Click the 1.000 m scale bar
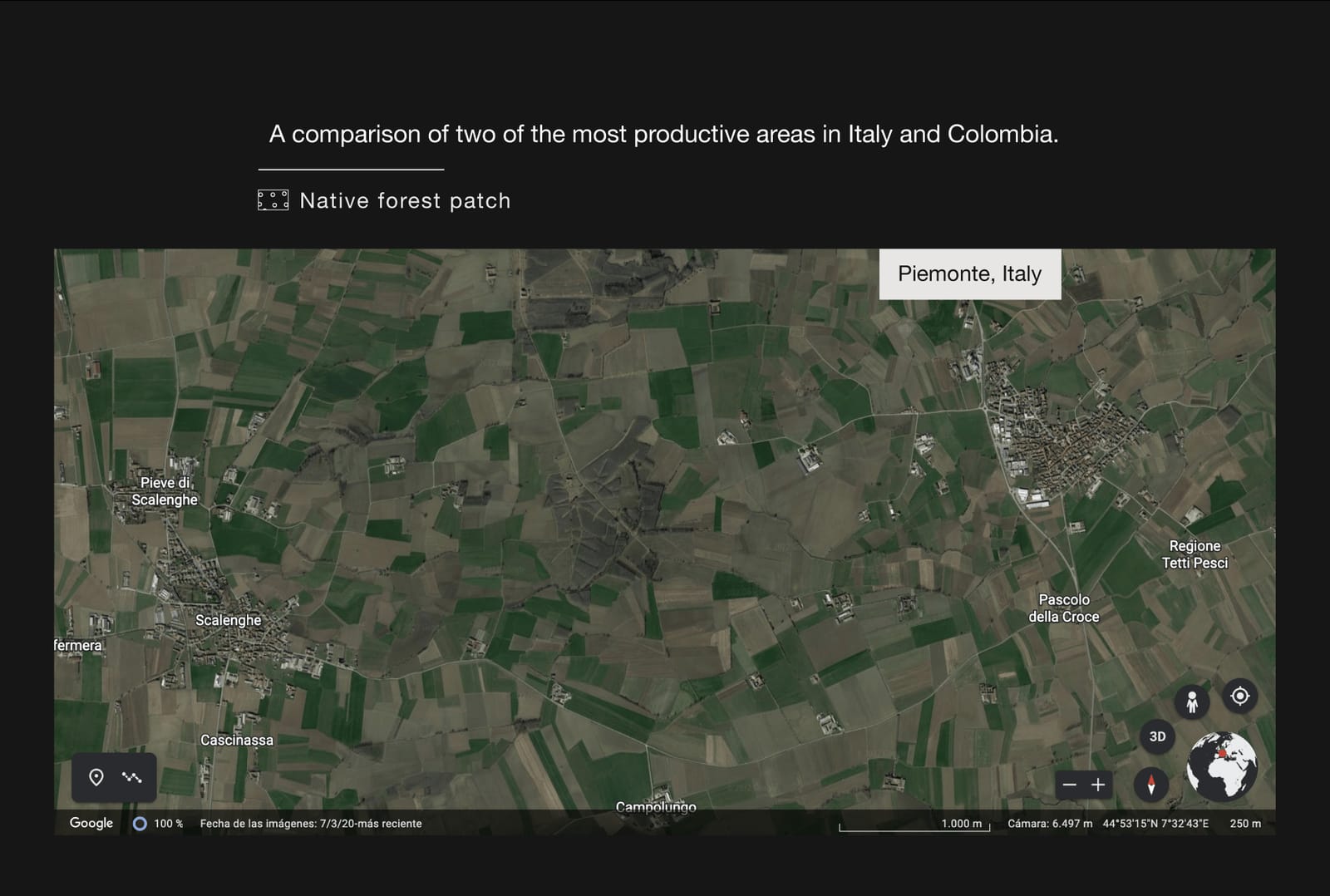The height and width of the screenshot is (896, 1330). point(914,825)
